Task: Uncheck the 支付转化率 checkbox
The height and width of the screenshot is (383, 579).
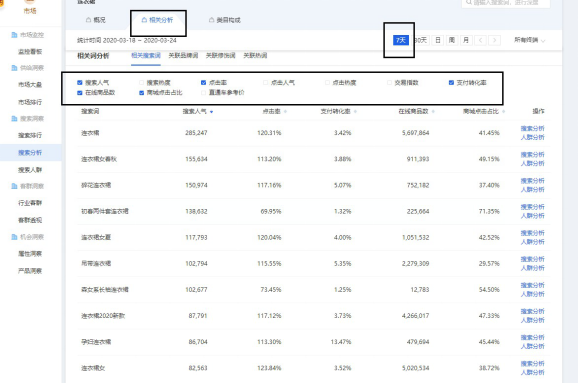Action: pos(451,83)
